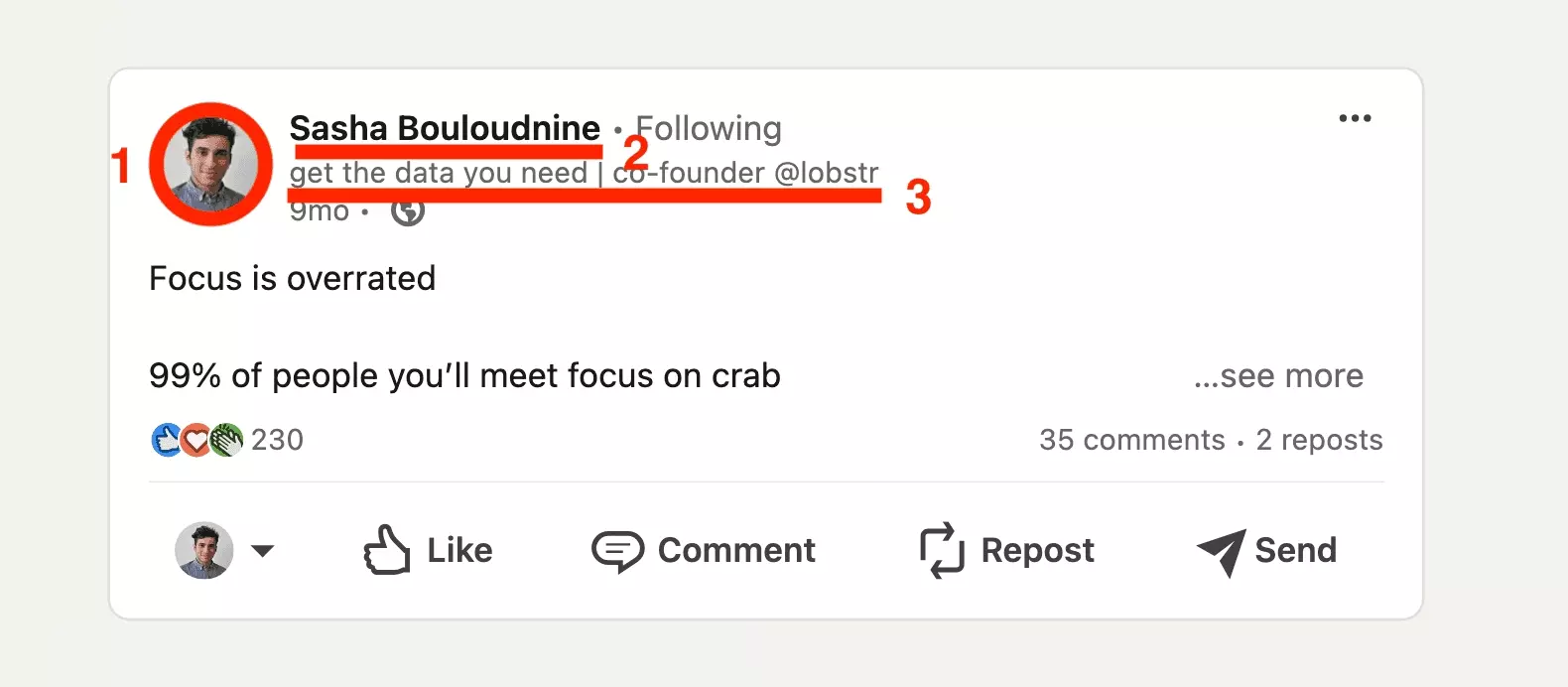The width and height of the screenshot is (1568, 687).
Task: Toggle the Following status for Sasha
Action: (x=708, y=127)
